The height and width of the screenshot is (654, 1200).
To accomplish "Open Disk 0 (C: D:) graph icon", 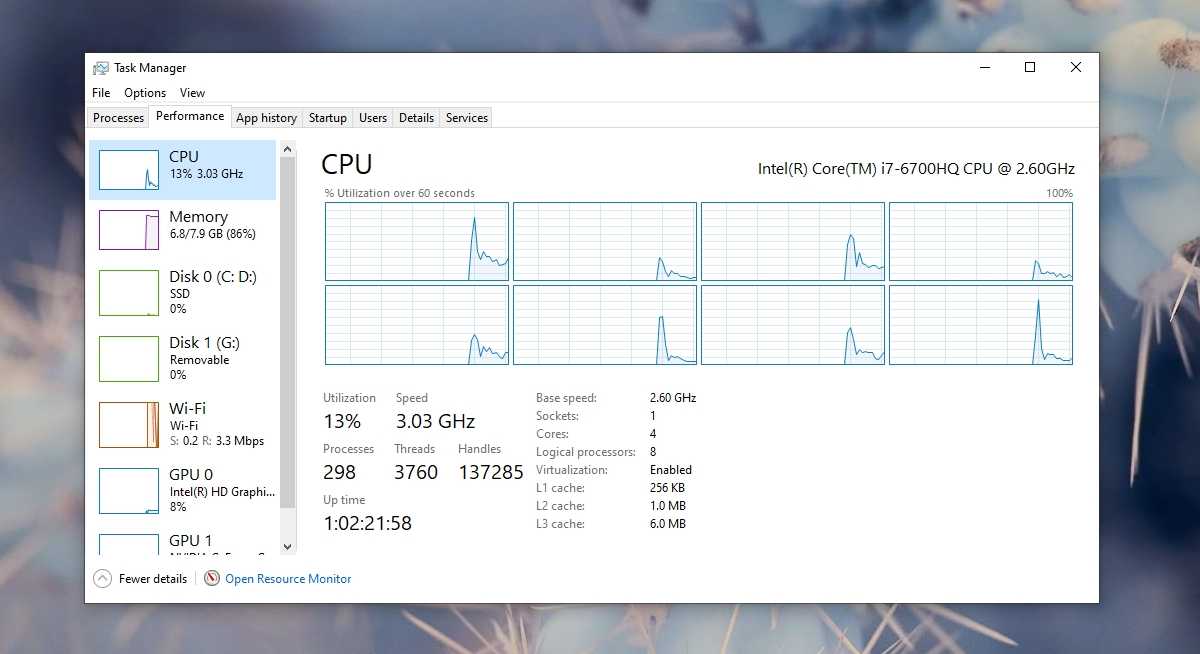I will click(x=129, y=293).
